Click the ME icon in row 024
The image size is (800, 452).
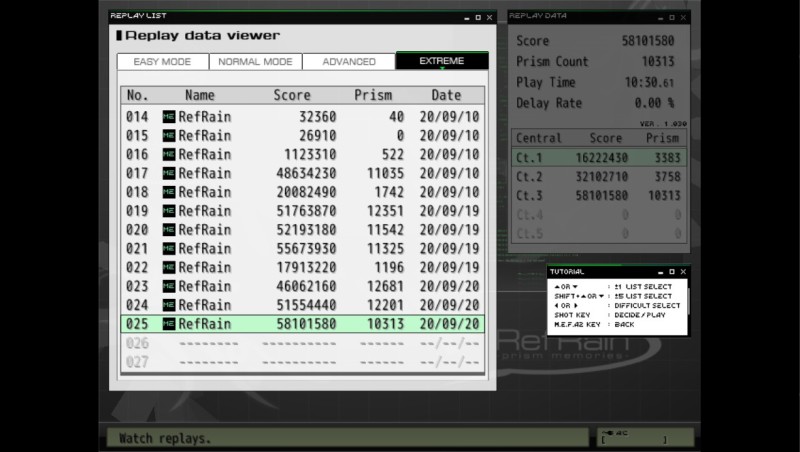tap(169, 306)
